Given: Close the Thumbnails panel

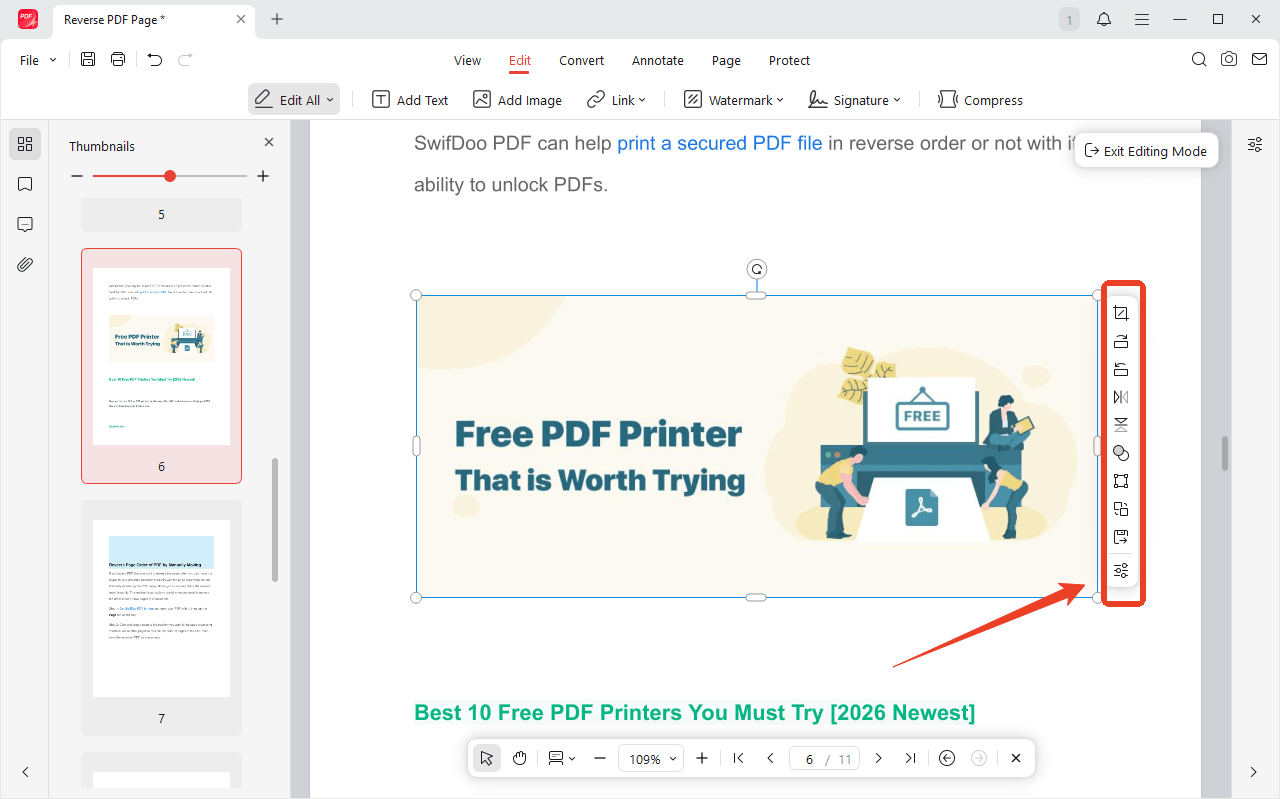Looking at the screenshot, I should click(269, 143).
